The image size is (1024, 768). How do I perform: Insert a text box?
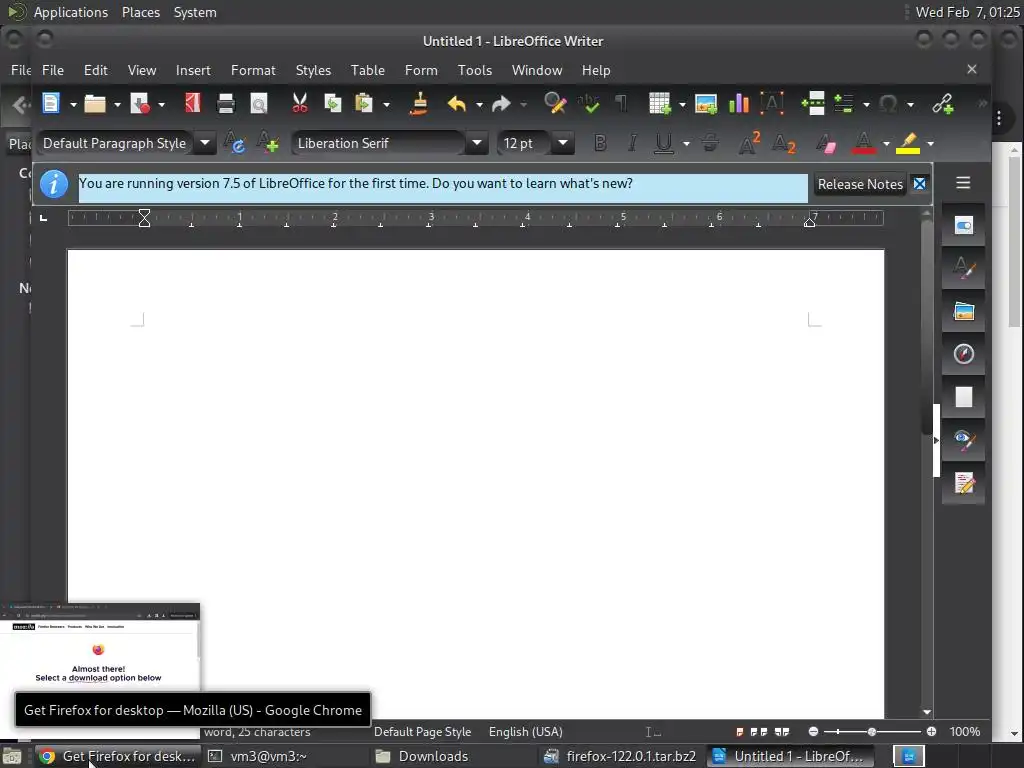[x=772, y=103]
